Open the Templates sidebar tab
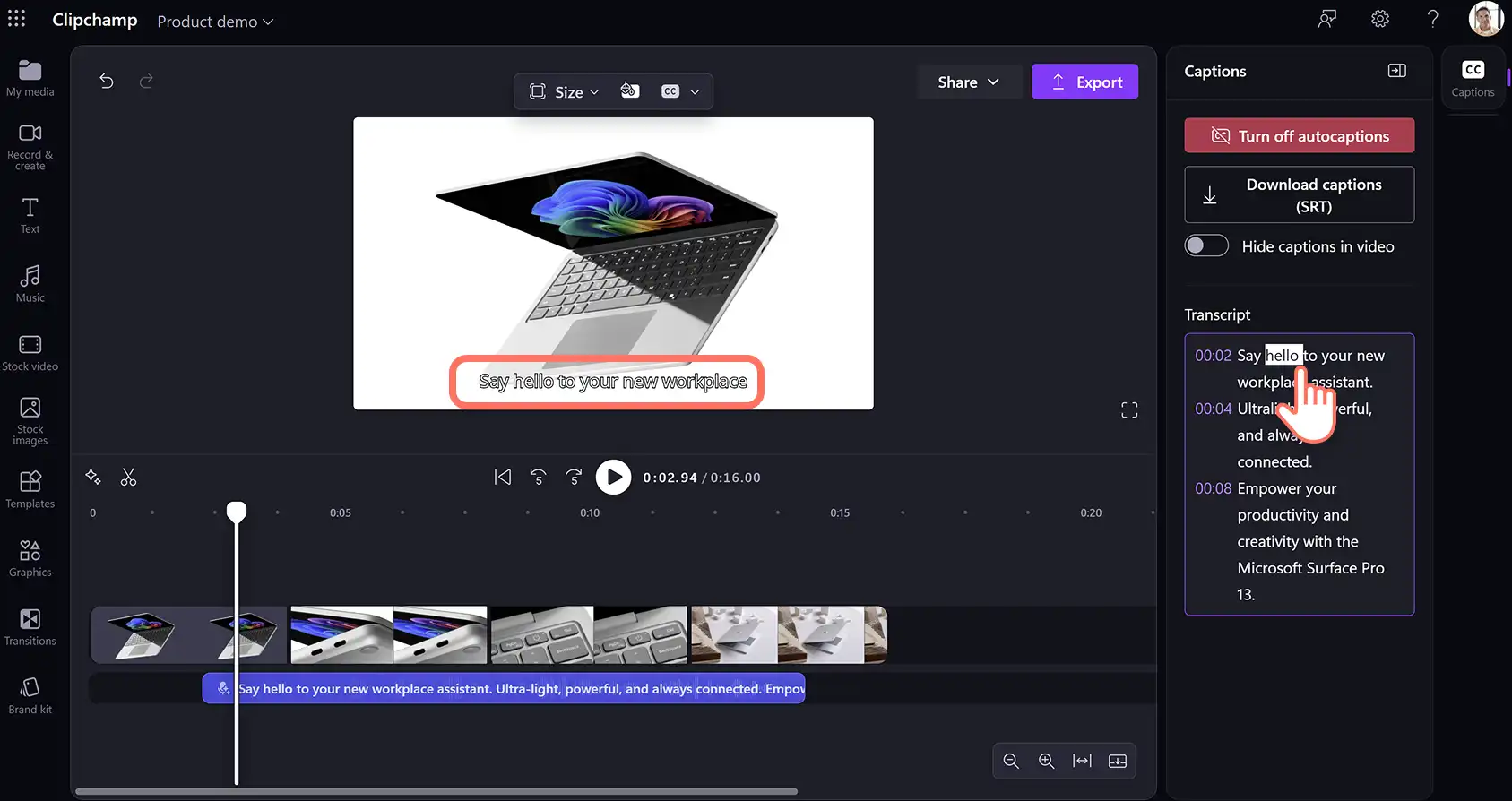Screen dimensions: 1512x801 30,490
